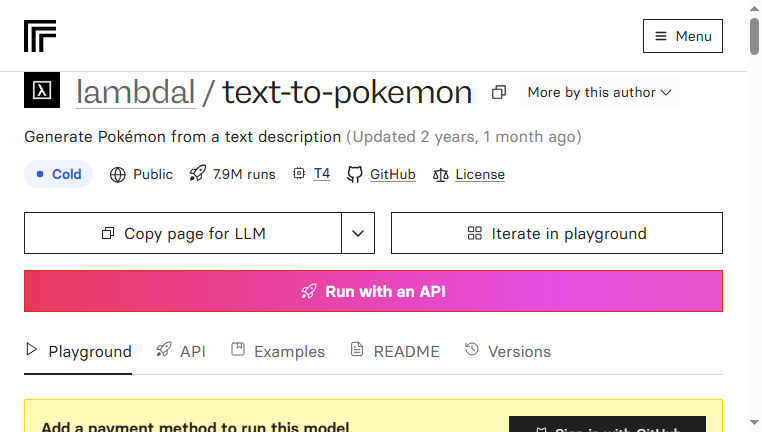Viewport: 762px width, 432px height.
Task: Click the Replicate logo at top left
Action: click(x=40, y=36)
